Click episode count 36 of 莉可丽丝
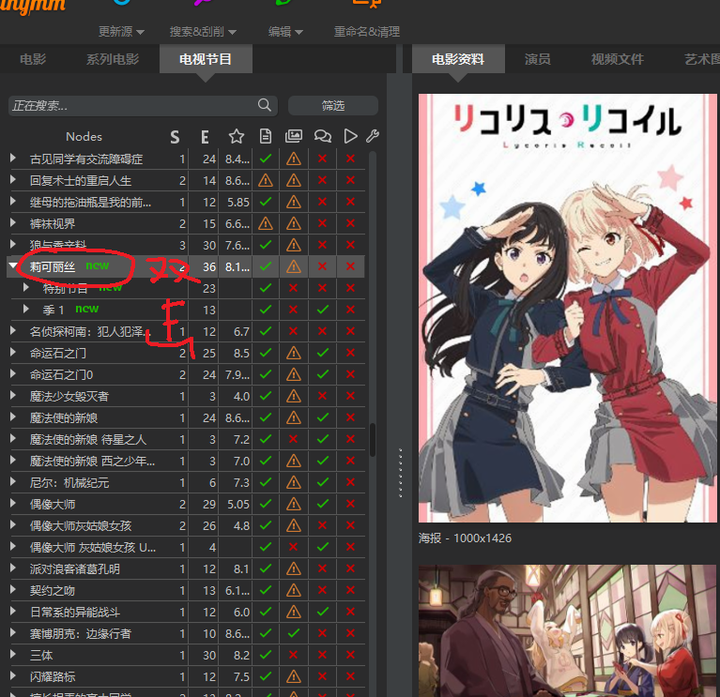 click(x=209, y=267)
